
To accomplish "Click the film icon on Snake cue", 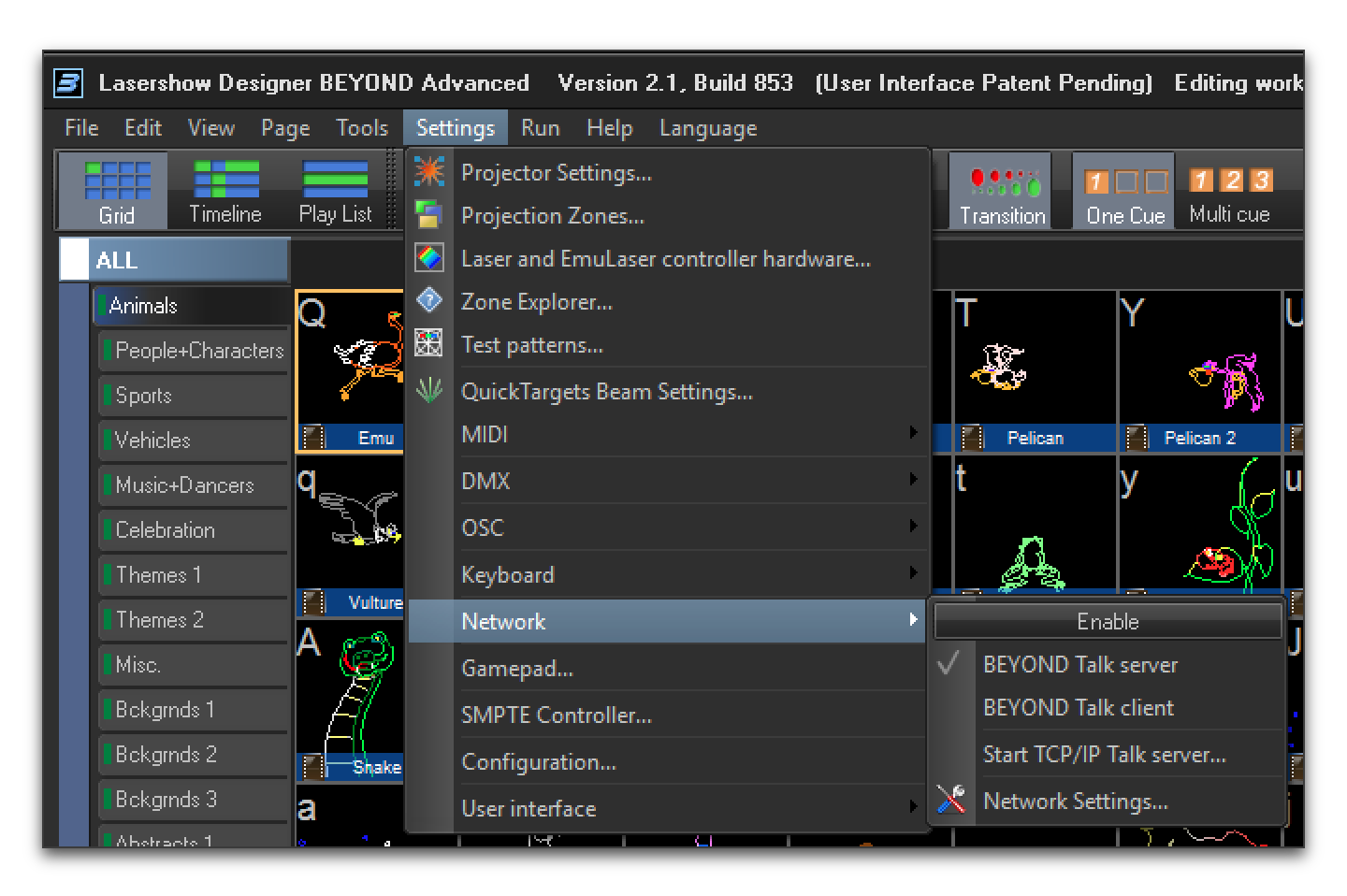I will (314, 767).
